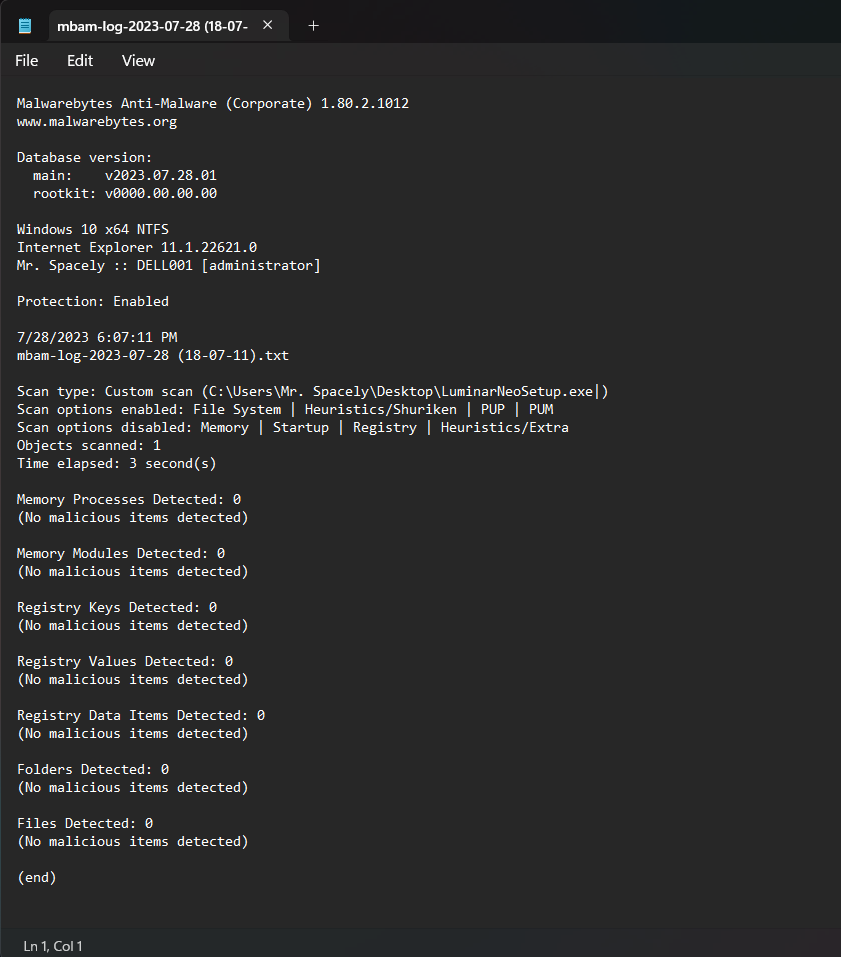841x957 pixels.
Task: Place cursor on Memory Processes Detected line
Action: (x=129, y=499)
